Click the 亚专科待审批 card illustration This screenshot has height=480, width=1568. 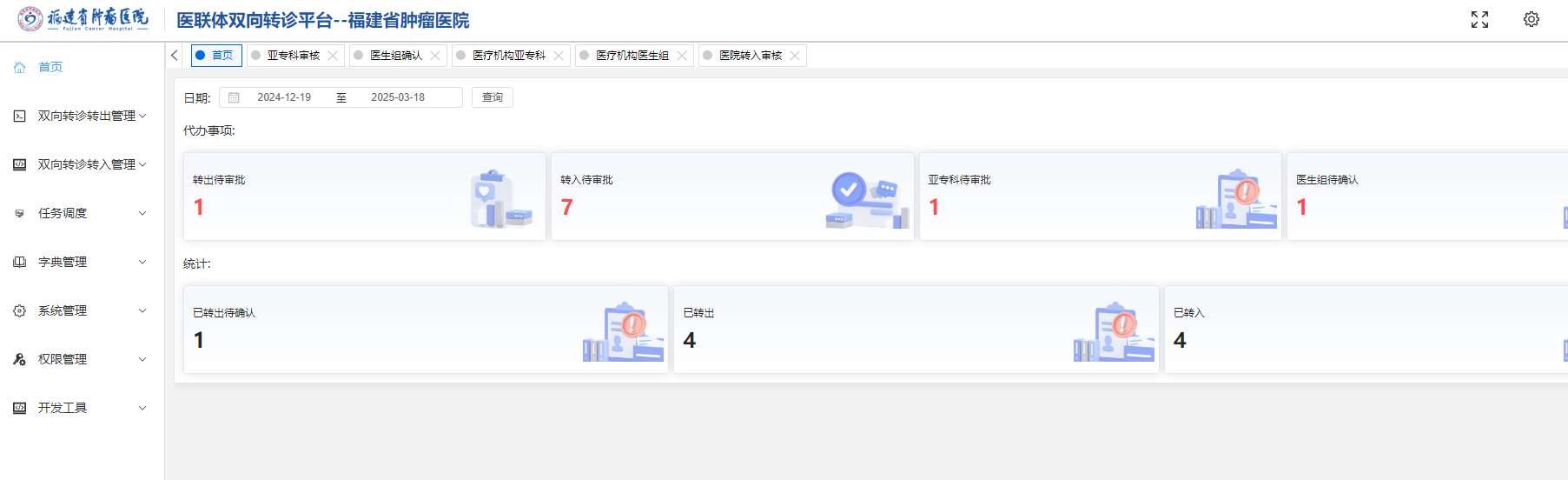click(x=1237, y=199)
